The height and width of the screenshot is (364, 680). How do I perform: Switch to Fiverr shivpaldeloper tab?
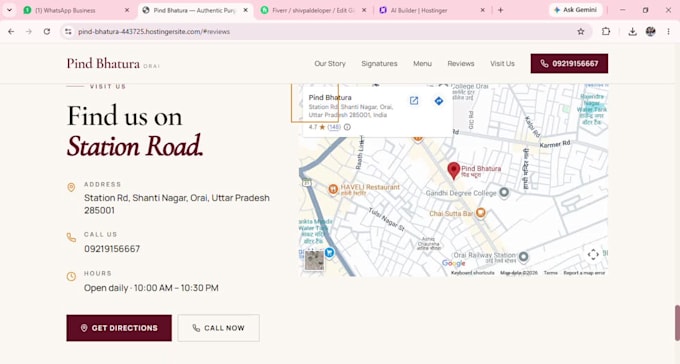[313, 10]
